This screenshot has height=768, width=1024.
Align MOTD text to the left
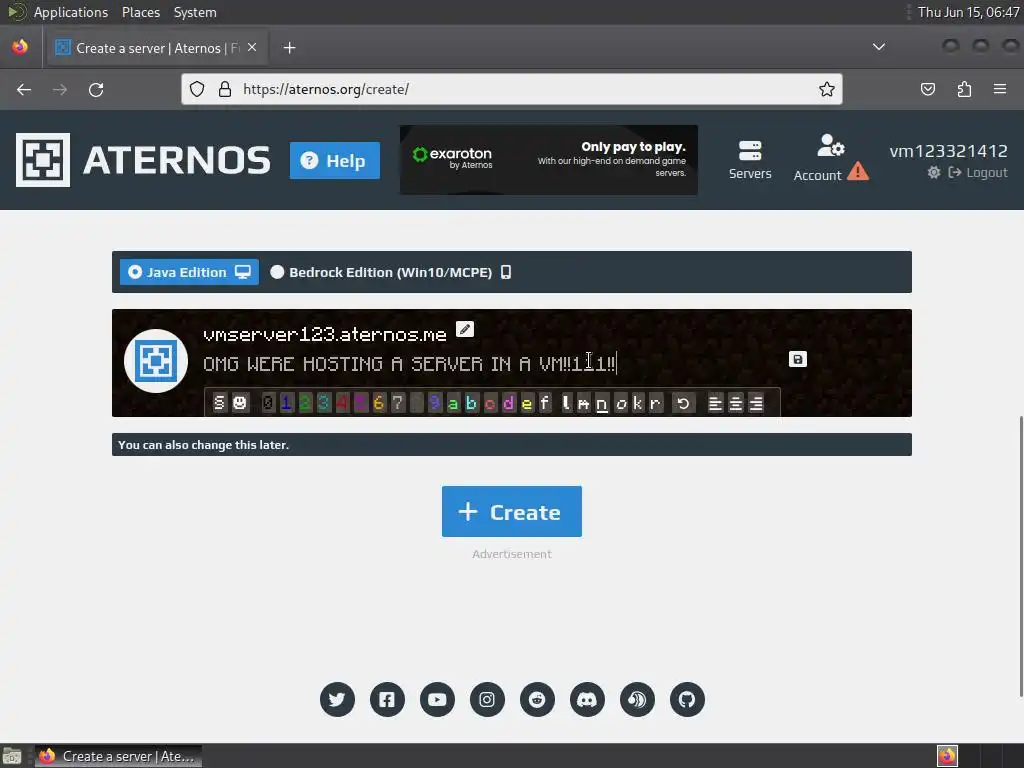(x=715, y=404)
